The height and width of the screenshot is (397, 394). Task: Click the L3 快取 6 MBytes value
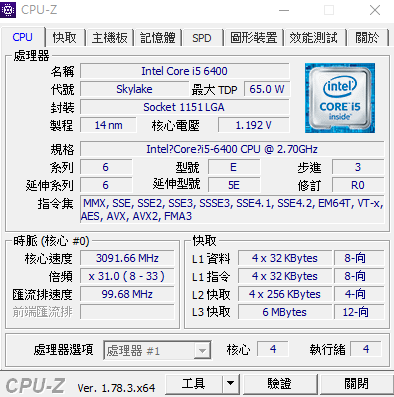(285, 312)
